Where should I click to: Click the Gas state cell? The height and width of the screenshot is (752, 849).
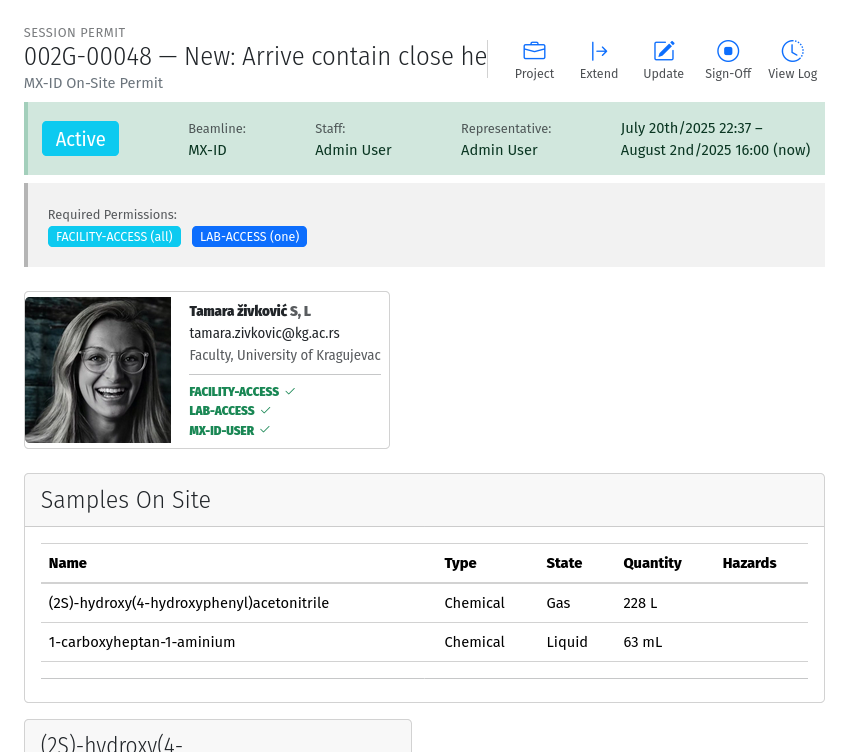[558, 603]
